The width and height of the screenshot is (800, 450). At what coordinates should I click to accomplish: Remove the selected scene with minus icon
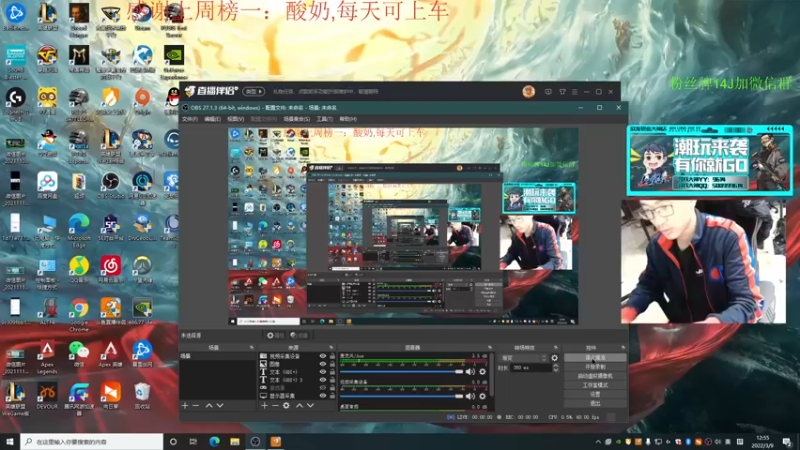coord(196,406)
